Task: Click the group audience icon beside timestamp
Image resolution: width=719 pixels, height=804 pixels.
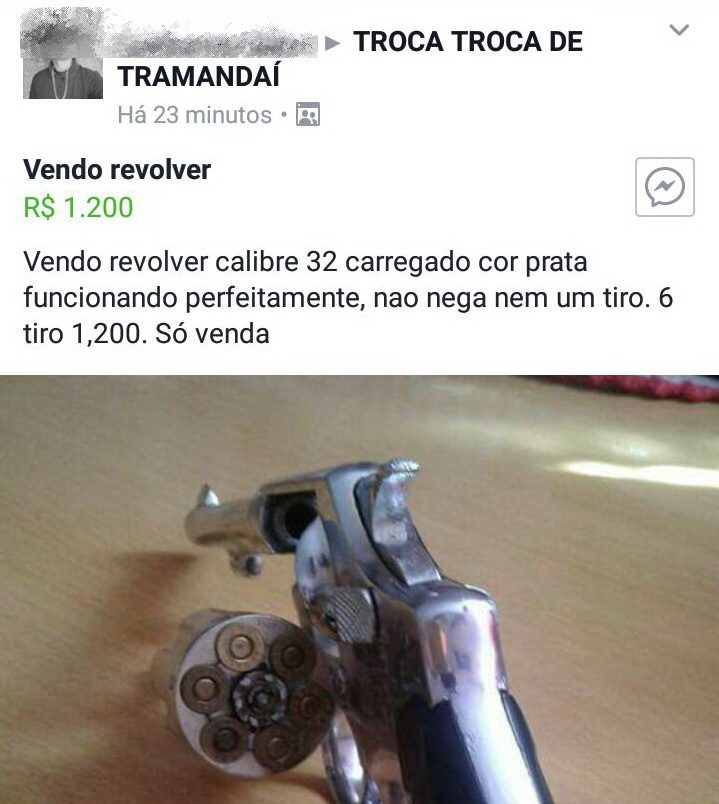Action: point(308,114)
